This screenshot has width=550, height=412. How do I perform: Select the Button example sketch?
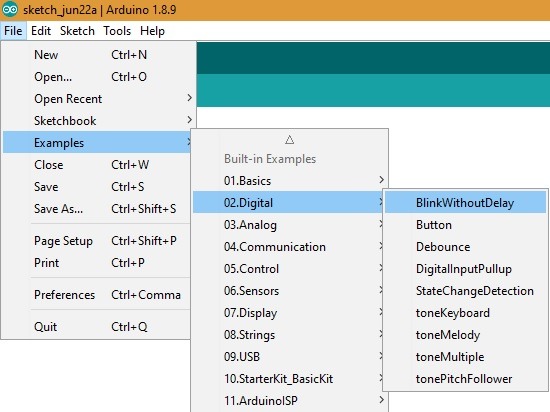(465, 225)
